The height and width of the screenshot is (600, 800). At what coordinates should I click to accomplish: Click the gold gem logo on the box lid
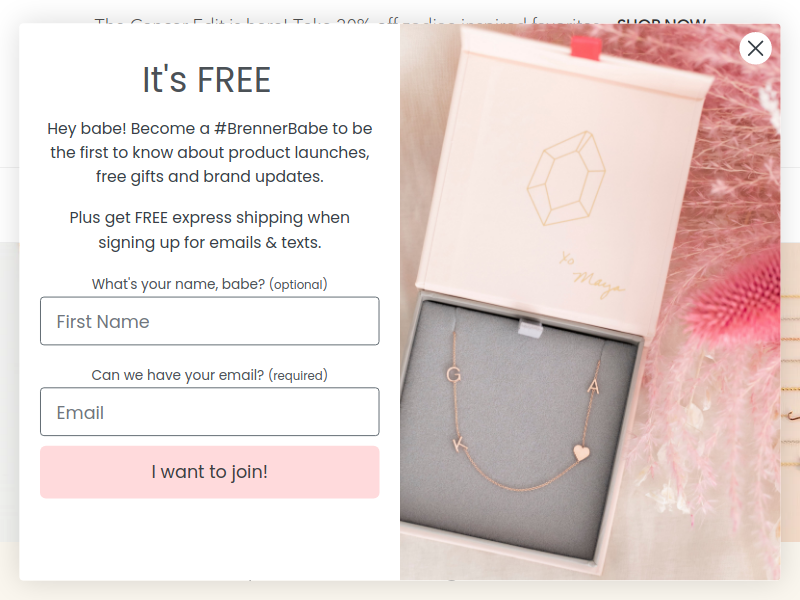[x=566, y=178]
